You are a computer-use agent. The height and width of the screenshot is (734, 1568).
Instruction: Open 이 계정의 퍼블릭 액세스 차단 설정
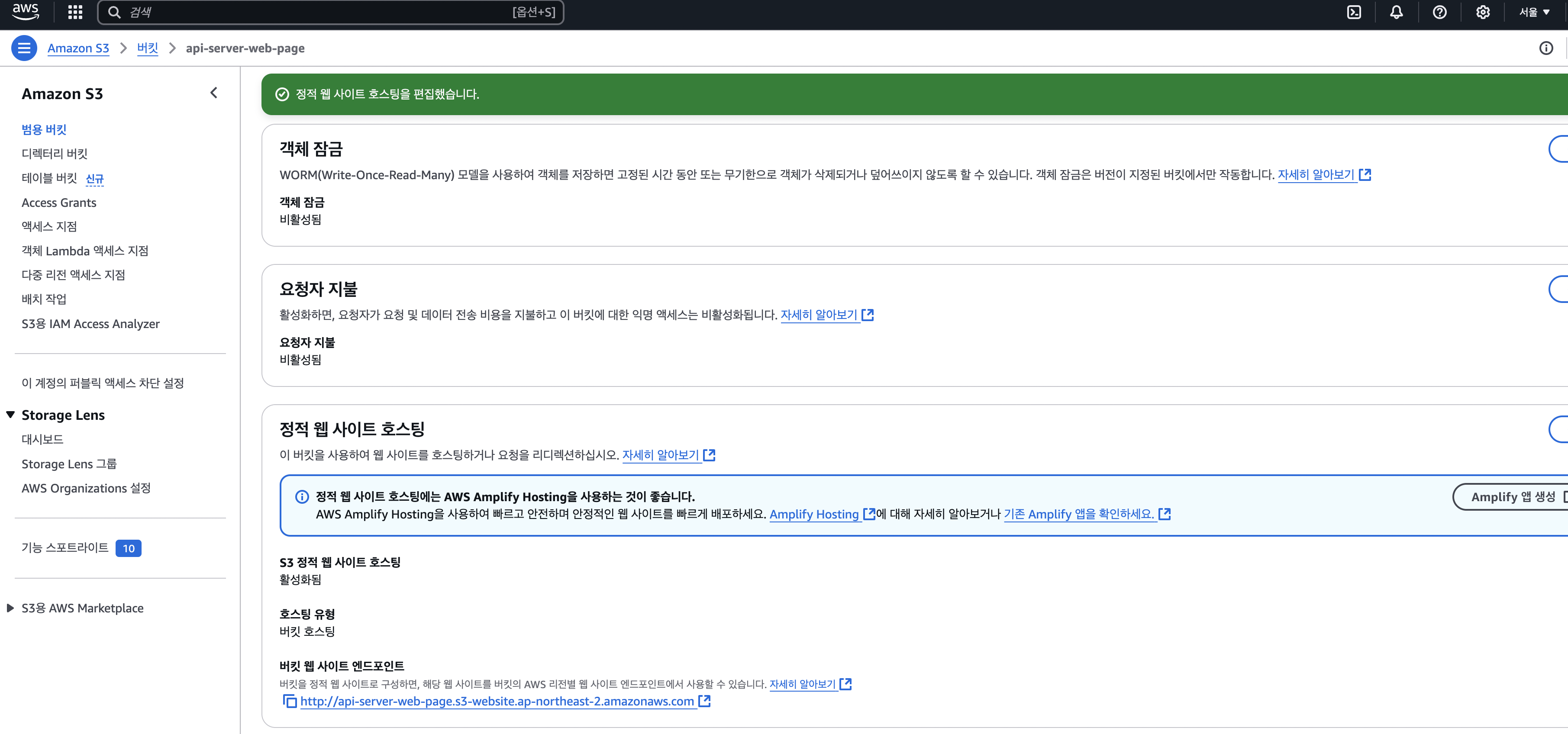tap(103, 383)
